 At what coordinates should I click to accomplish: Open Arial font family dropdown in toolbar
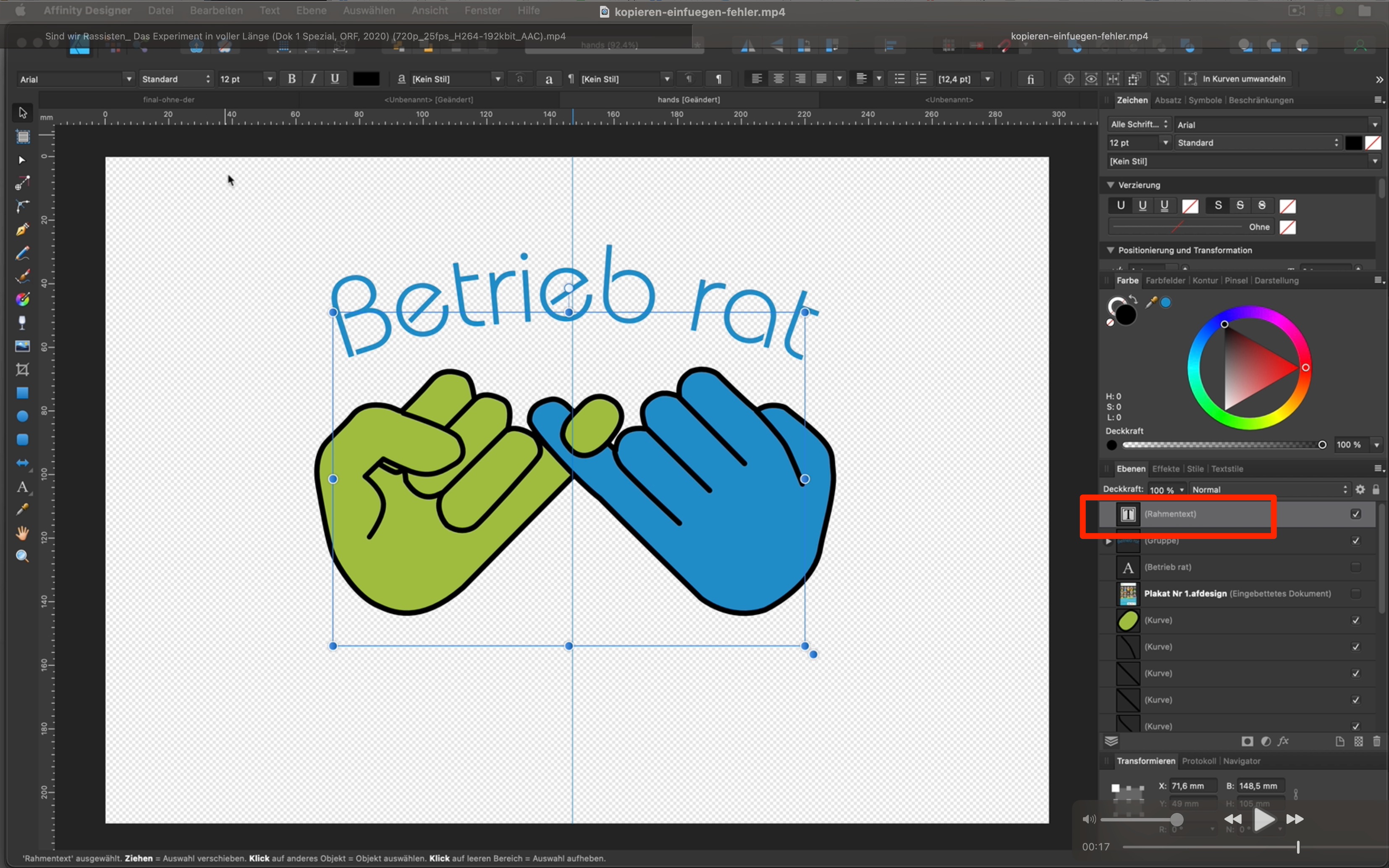pyautogui.click(x=75, y=79)
